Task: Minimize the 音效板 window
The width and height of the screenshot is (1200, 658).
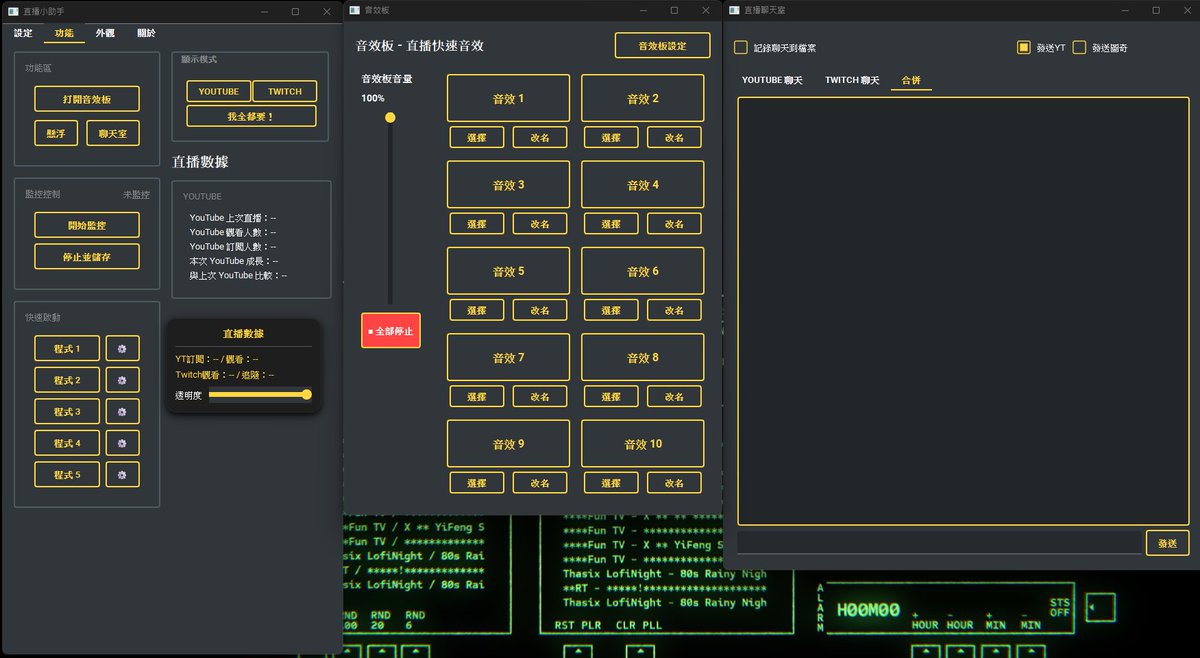Action: pyautogui.click(x=642, y=10)
